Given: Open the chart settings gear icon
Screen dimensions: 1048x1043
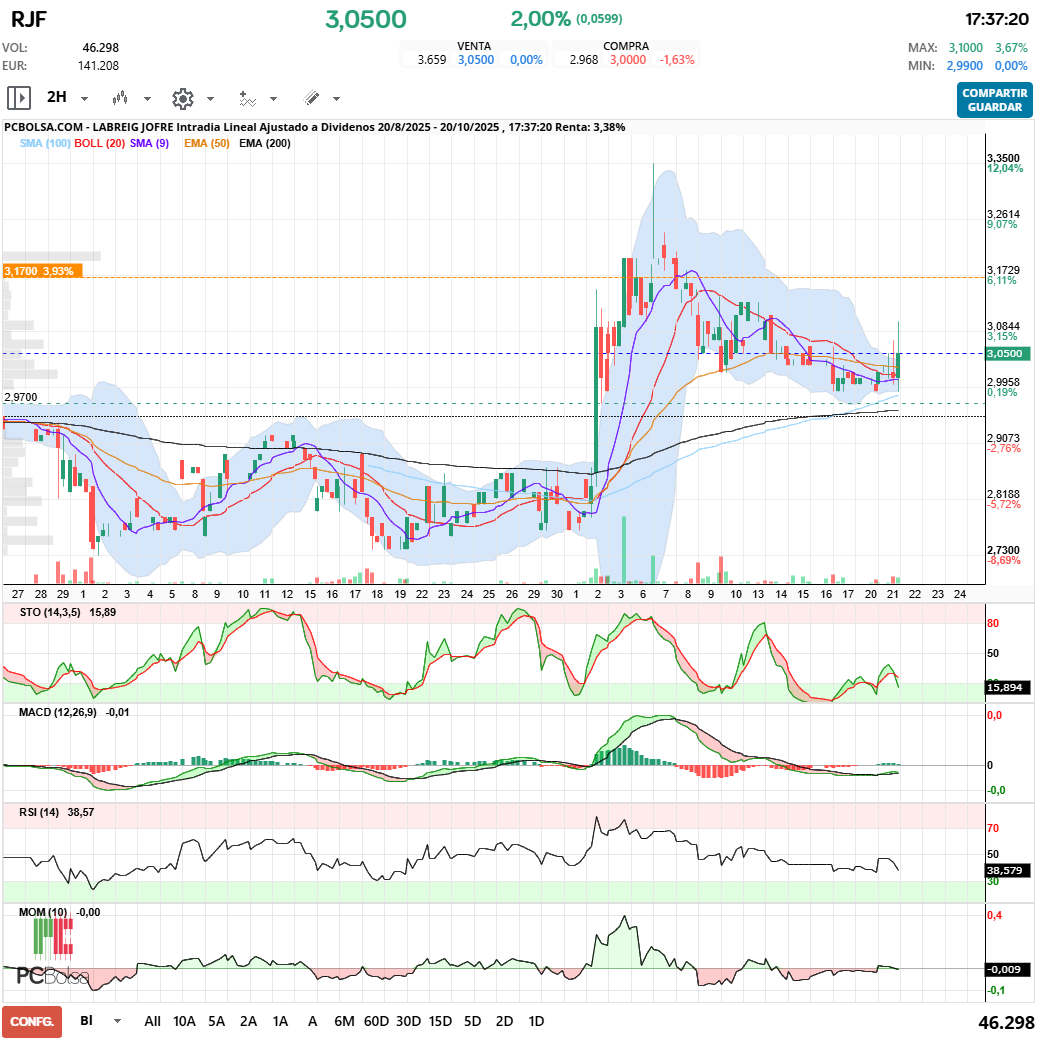Looking at the screenshot, I should coord(182,98).
